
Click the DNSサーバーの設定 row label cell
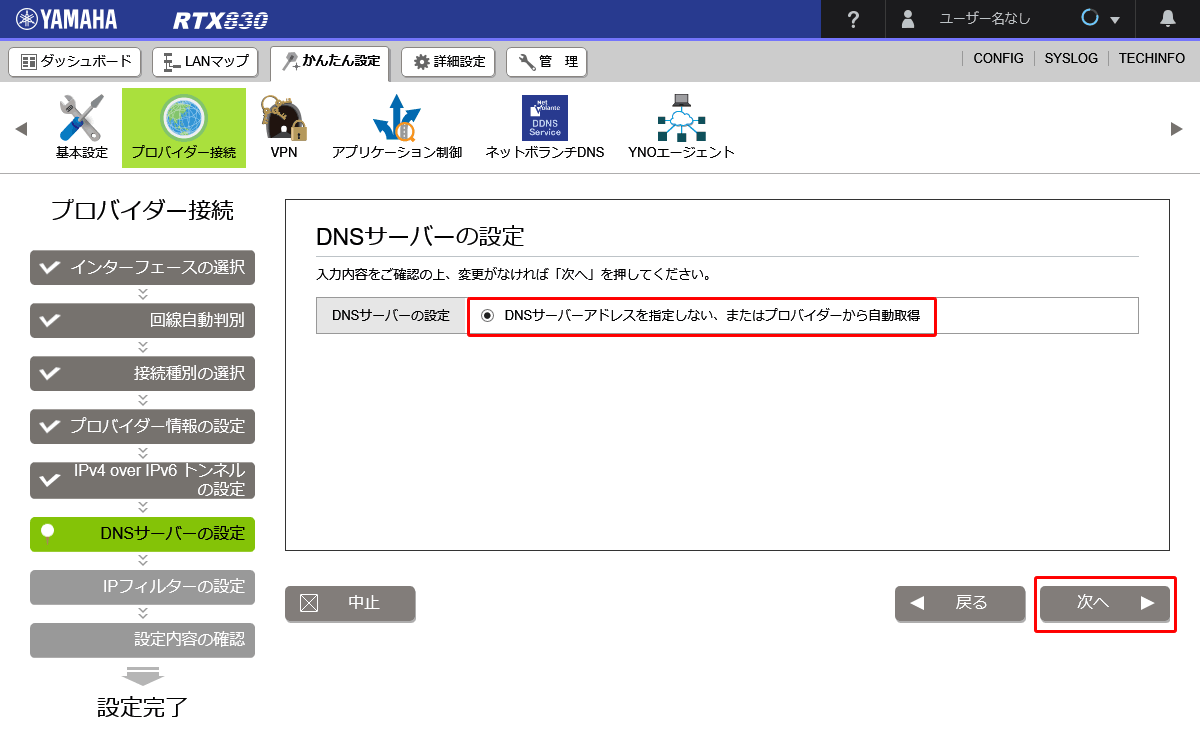point(391,315)
